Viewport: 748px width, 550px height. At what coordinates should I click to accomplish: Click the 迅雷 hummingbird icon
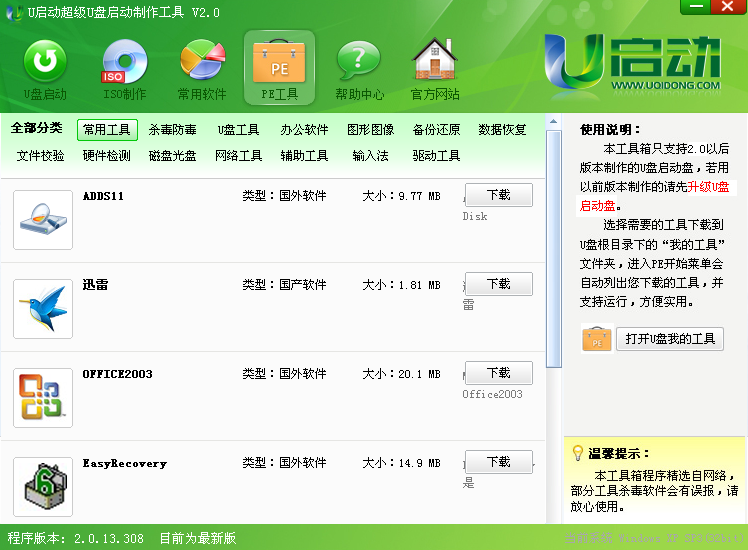coord(43,309)
